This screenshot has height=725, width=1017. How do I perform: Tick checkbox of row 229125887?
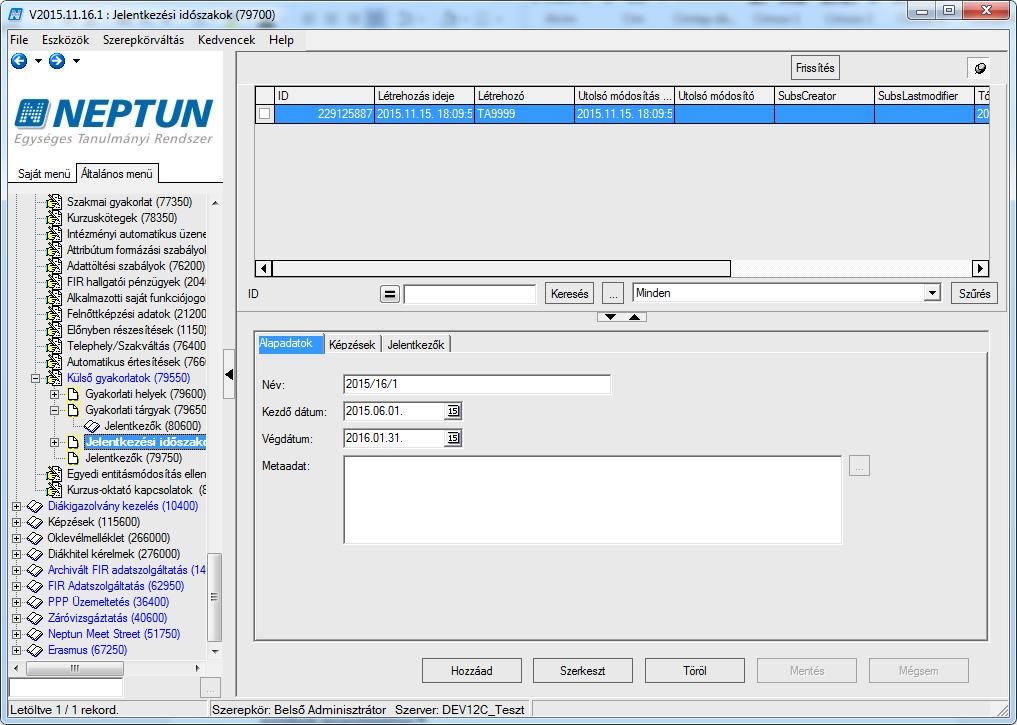pyautogui.click(x=265, y=113)
